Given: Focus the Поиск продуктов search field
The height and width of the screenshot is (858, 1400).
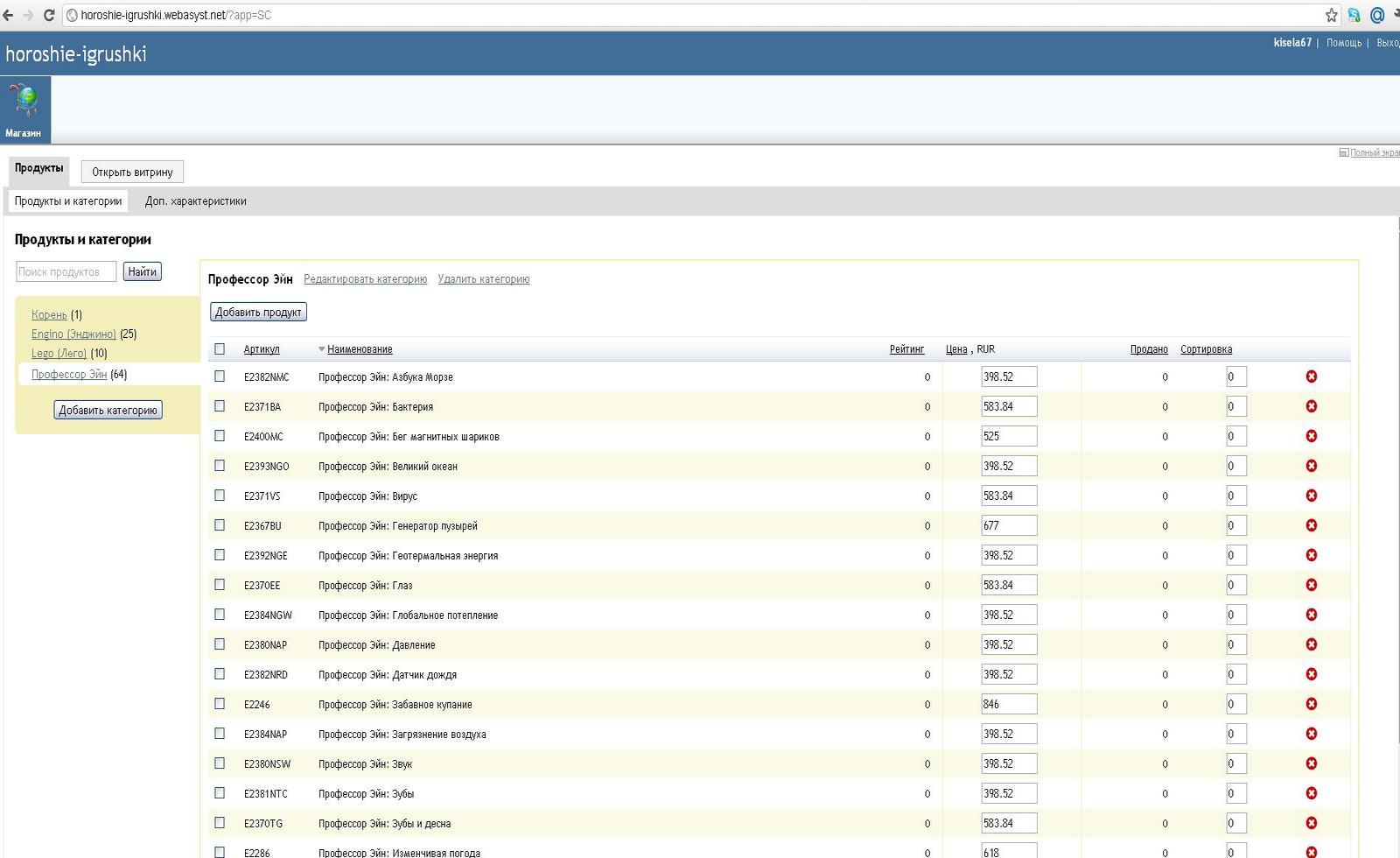Looking at the screenshot, I should click(x=66, y=272).
